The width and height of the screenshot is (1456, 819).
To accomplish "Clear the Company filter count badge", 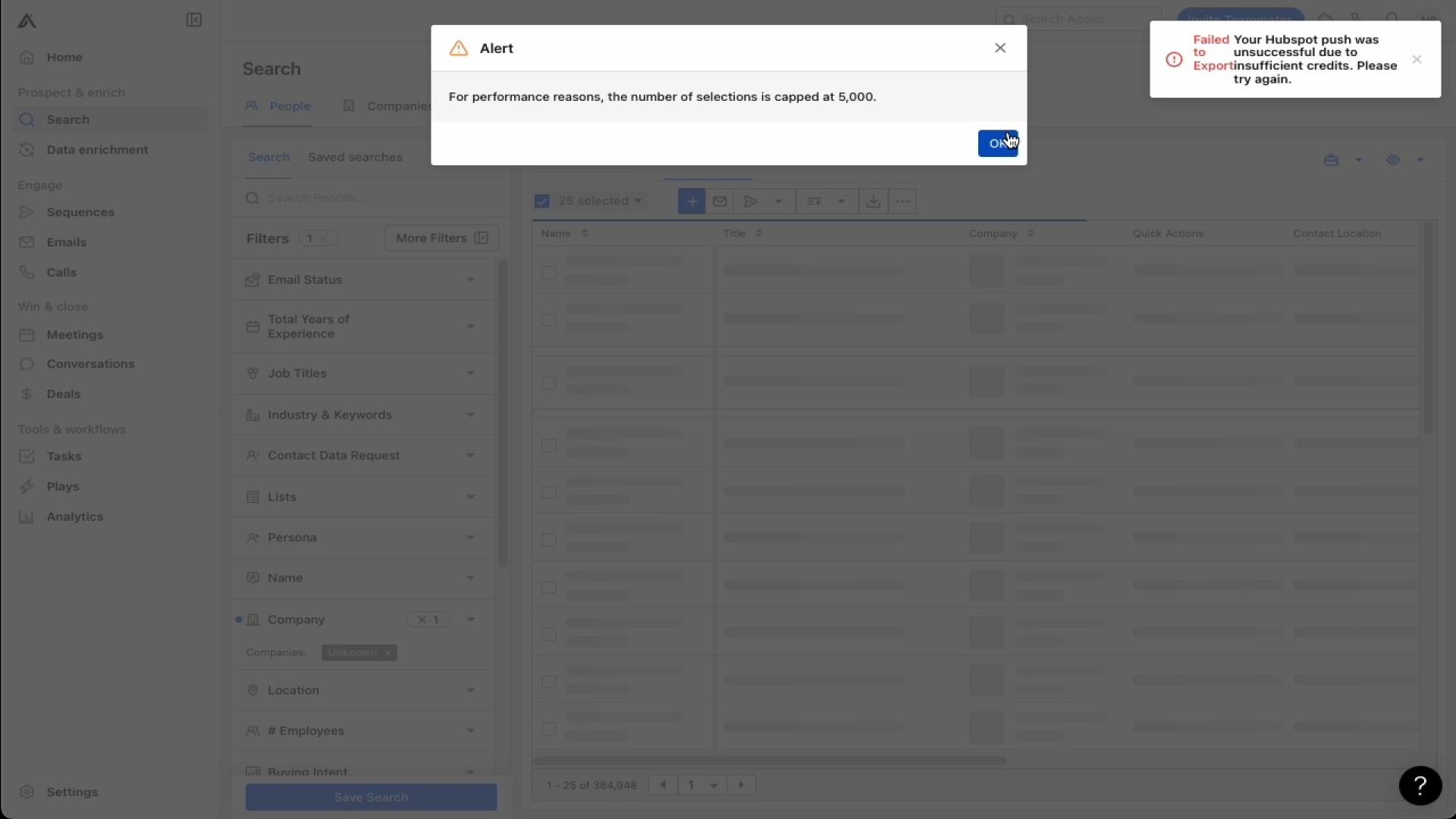I will click(428, 620).
